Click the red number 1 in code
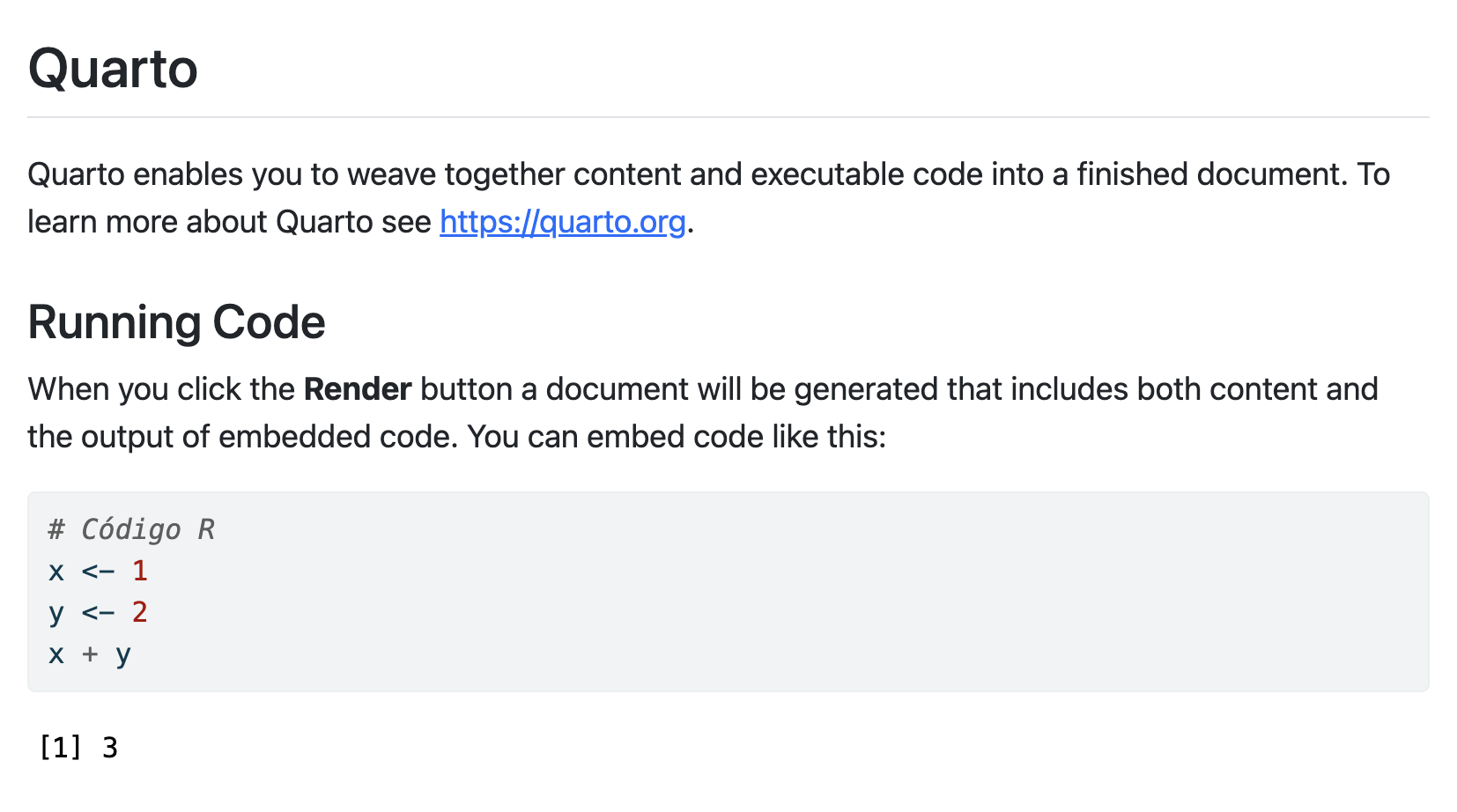This screenshot has width=1457, height=812. tap(140, 571)
